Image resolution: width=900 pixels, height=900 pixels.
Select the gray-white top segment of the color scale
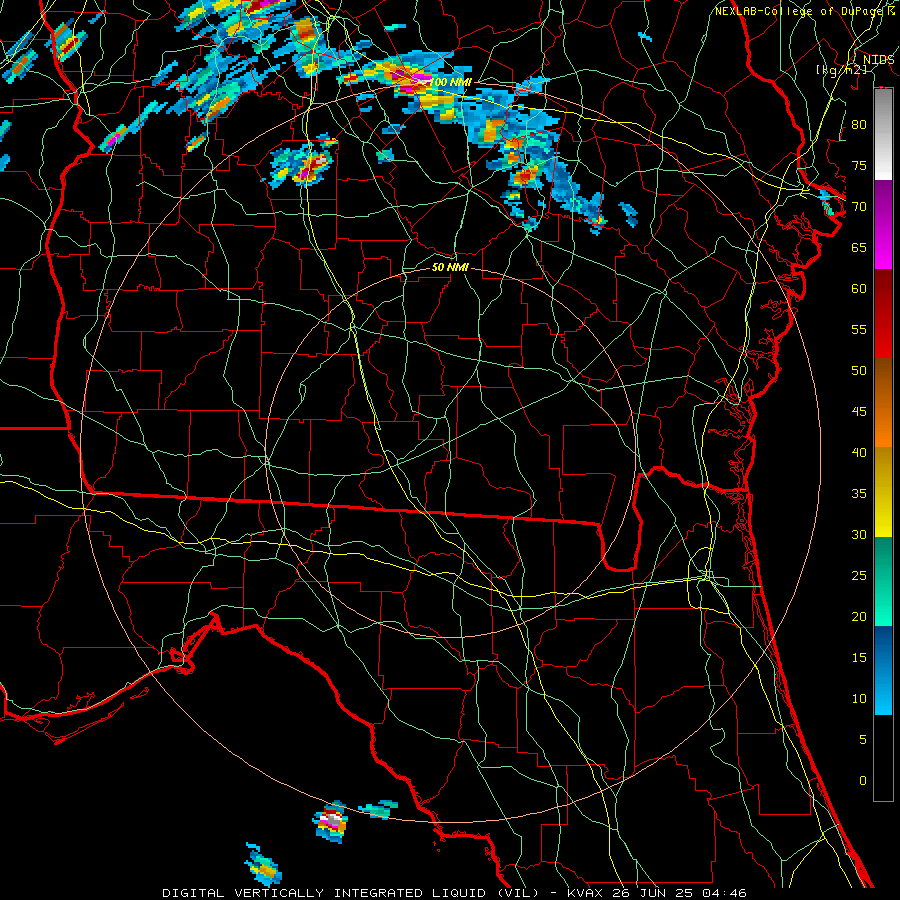coord(883,134)
